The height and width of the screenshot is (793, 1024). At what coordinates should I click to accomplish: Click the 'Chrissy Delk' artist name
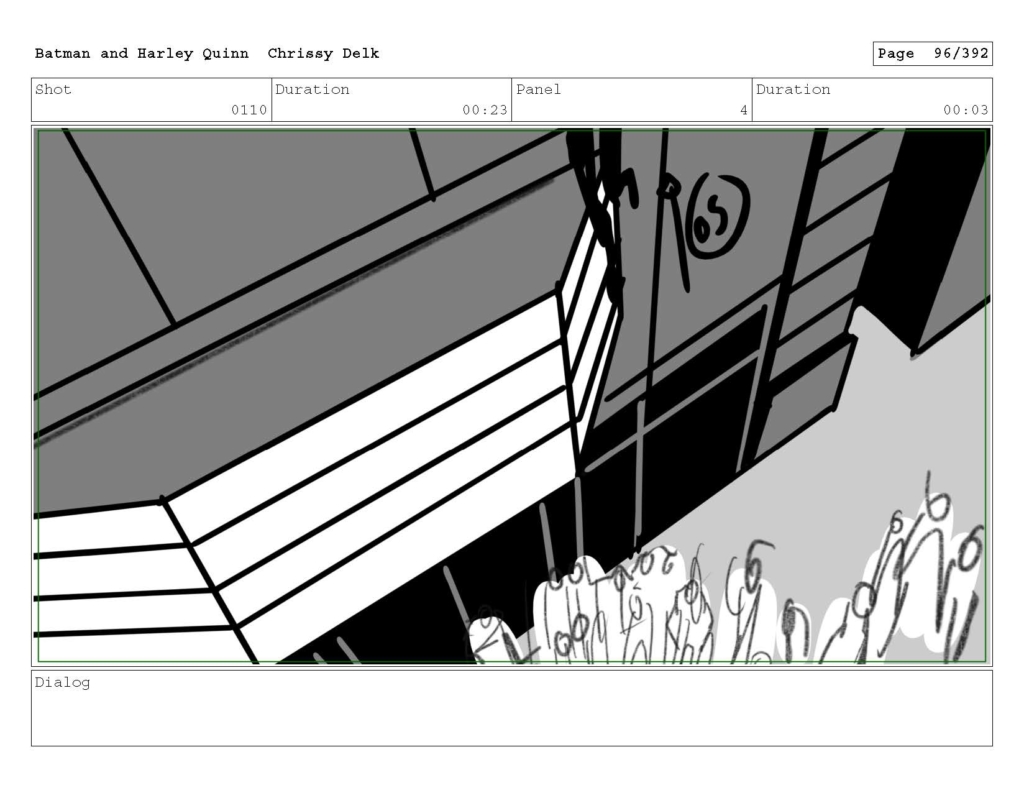(x=323, y=54)
